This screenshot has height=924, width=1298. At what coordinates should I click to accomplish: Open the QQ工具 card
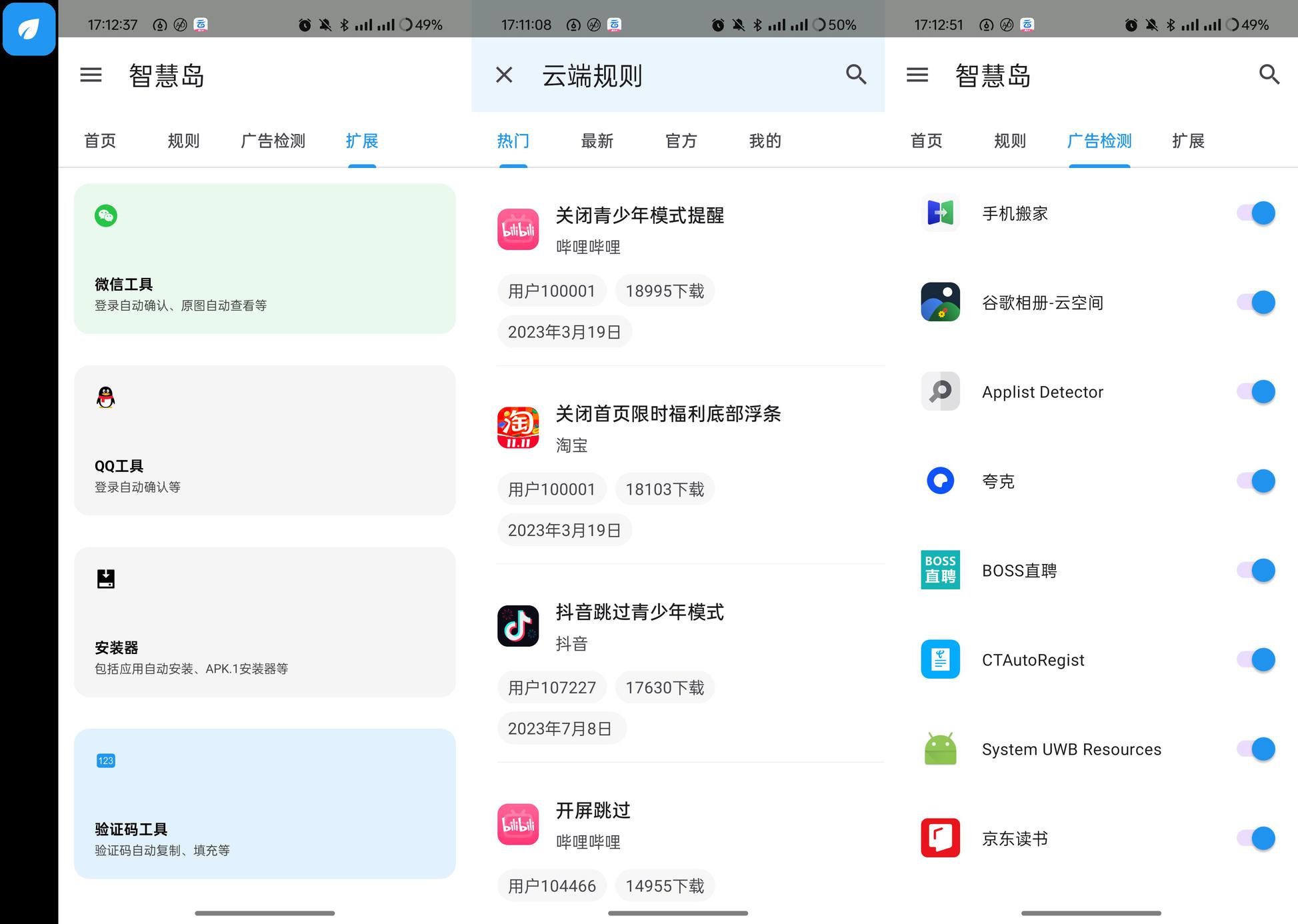click(x=265, y=440)
